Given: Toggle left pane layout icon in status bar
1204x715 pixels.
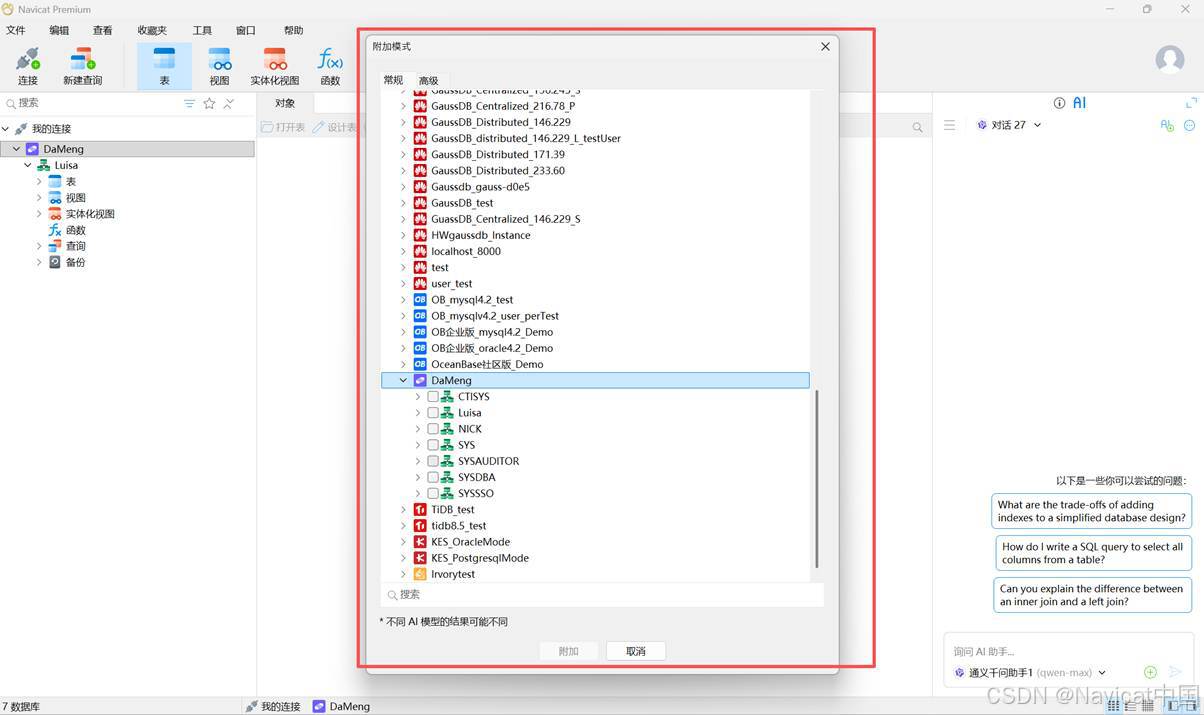Looking at the screenshot, I should click(x=1174, y=706).
